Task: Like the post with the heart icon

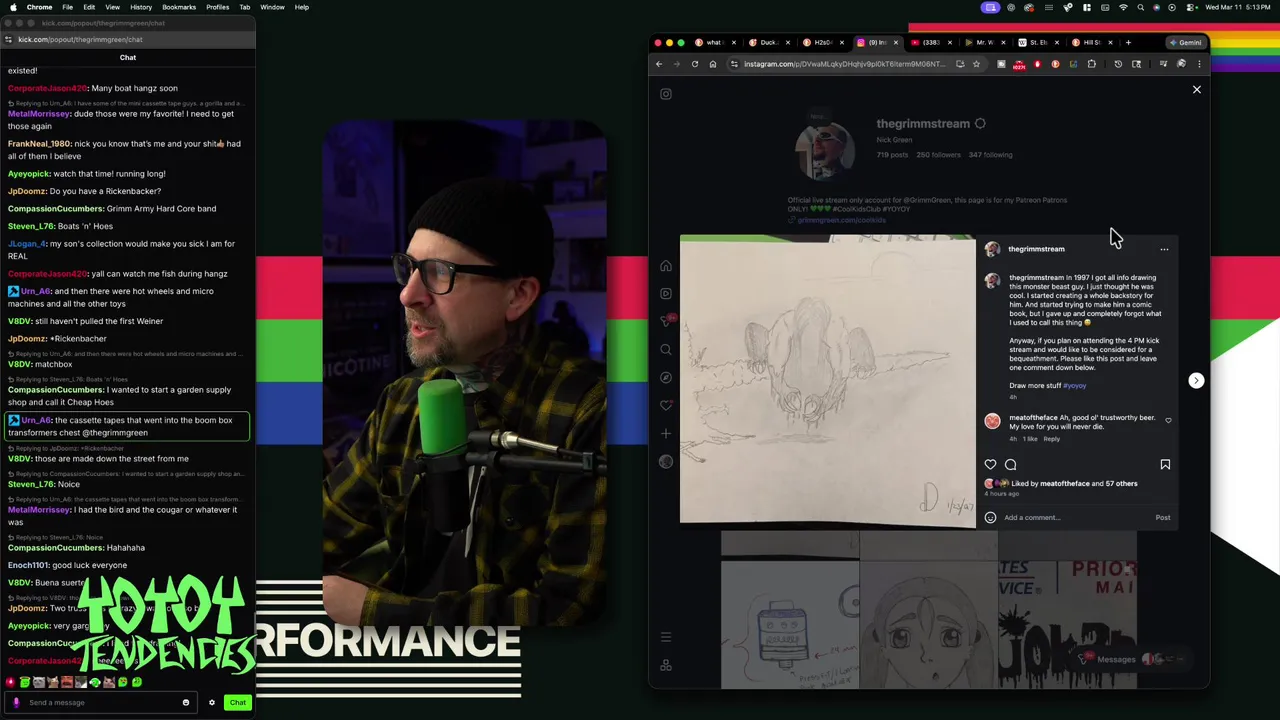Action: click(x=990, y=465)
